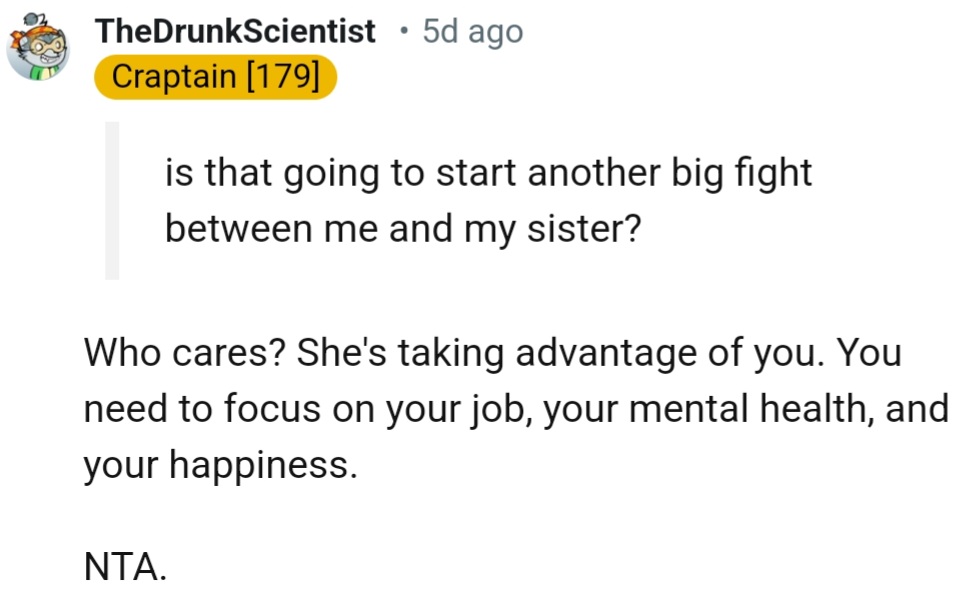Image resolution: width=955 pixels, height=598 pixels.
Task: Select the Craptain [179] flair badge
Action: (x=216, y=78)
